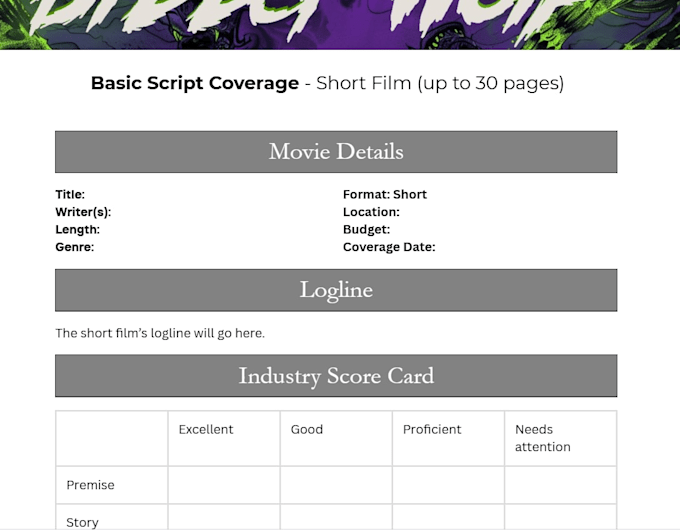Viewport: 680px width, 530px height.
Task: Click the 'Industry Score Card' section header
Action: tap(336, 376)
